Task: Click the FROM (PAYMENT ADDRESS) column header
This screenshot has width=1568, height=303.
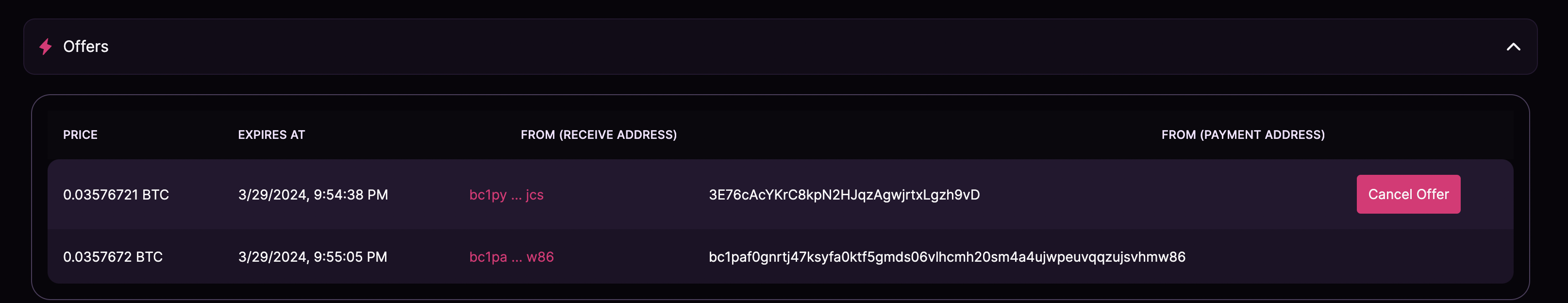Action: (x=1242, y=135)
